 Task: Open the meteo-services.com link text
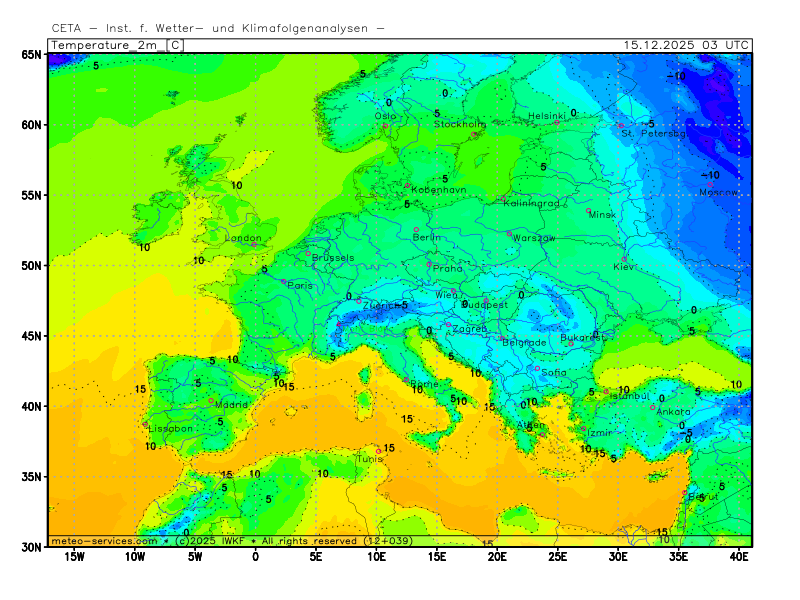pos(104,541)
